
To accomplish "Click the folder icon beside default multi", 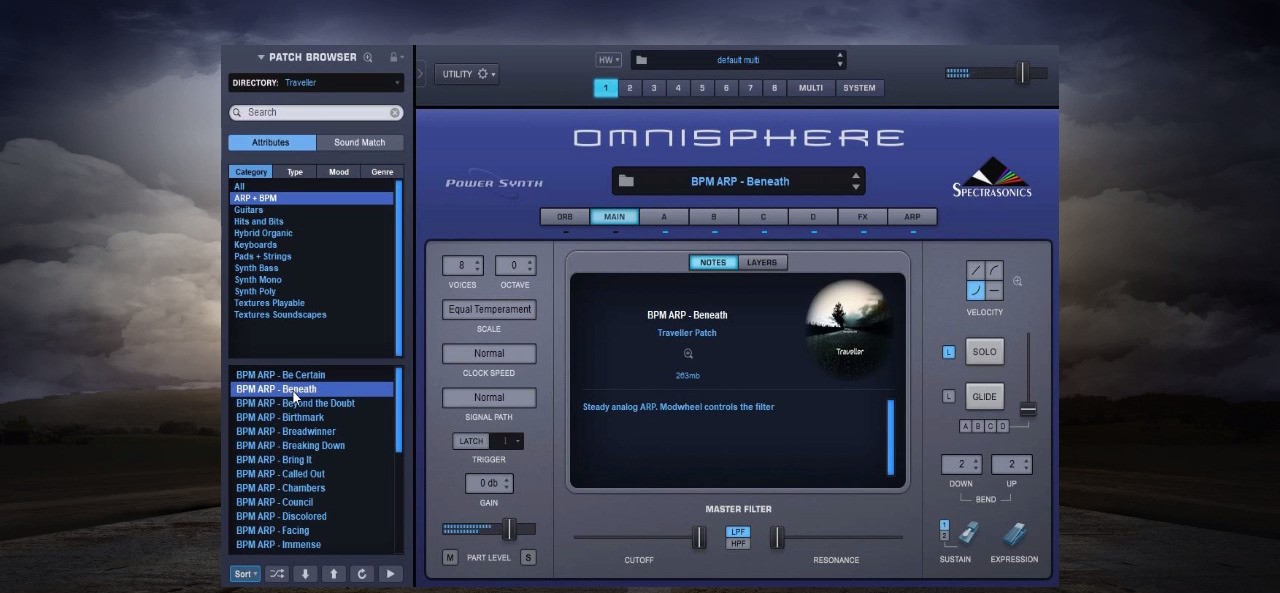I will (x=642, y=60).
